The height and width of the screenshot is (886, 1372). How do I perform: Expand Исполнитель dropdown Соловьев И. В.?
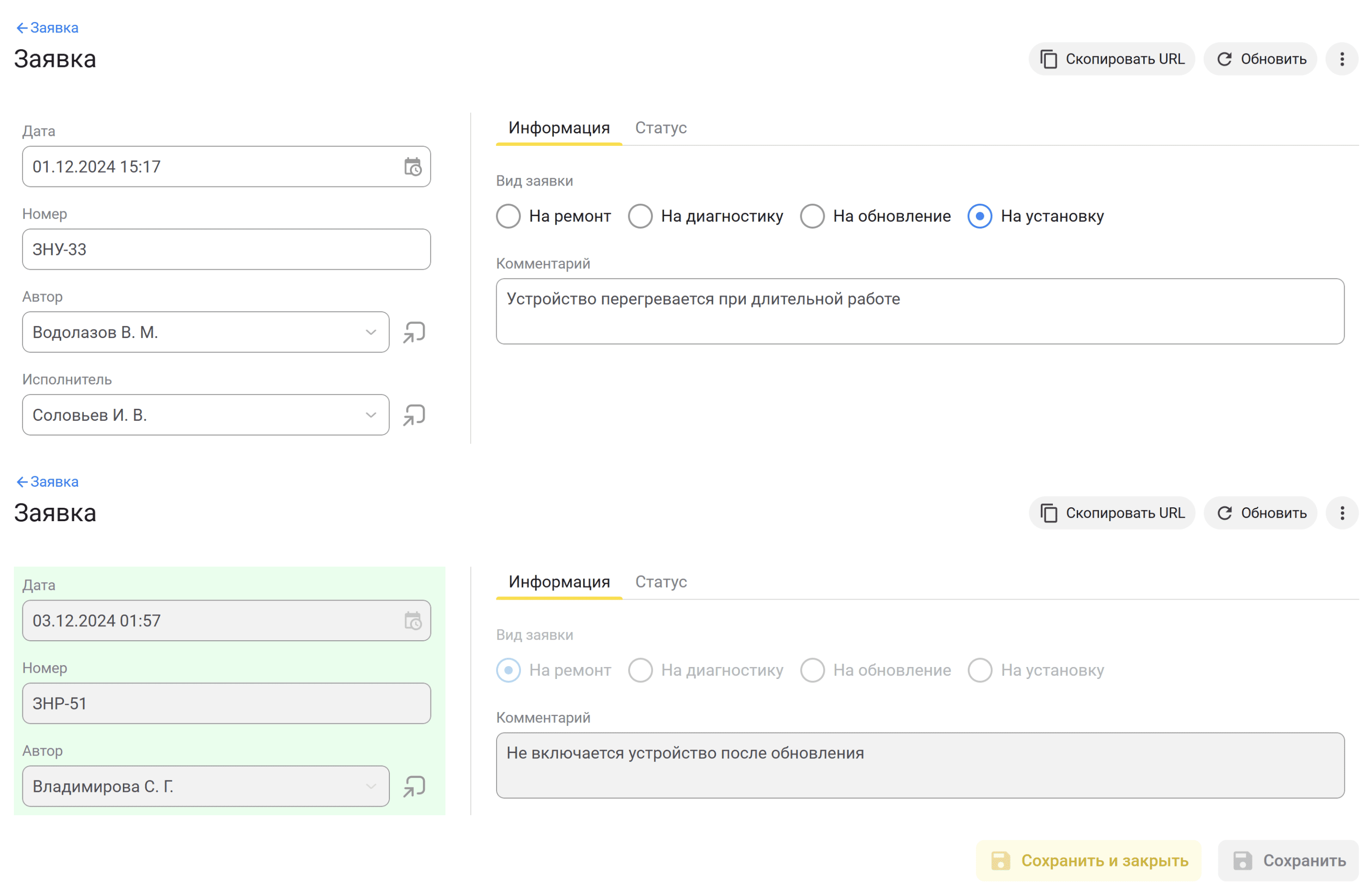click(371, 415)
